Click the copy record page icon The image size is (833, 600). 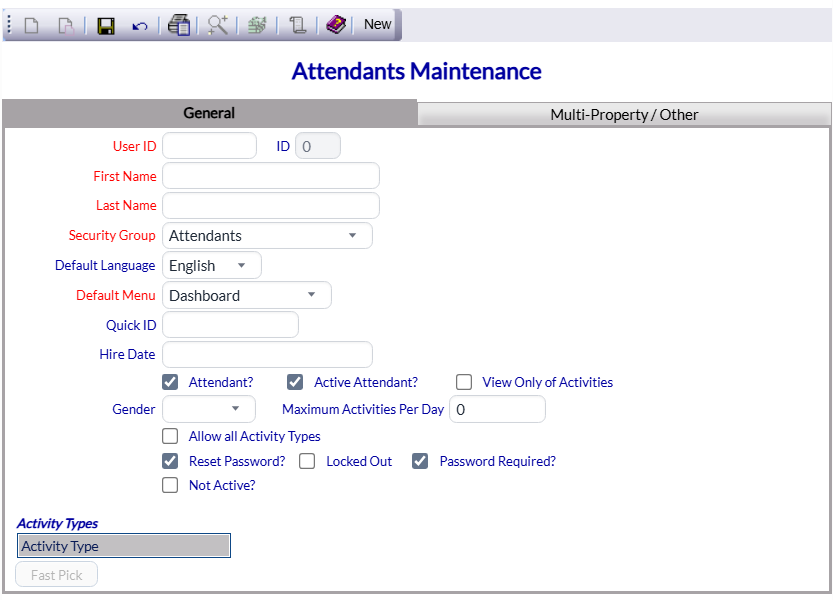66,25
